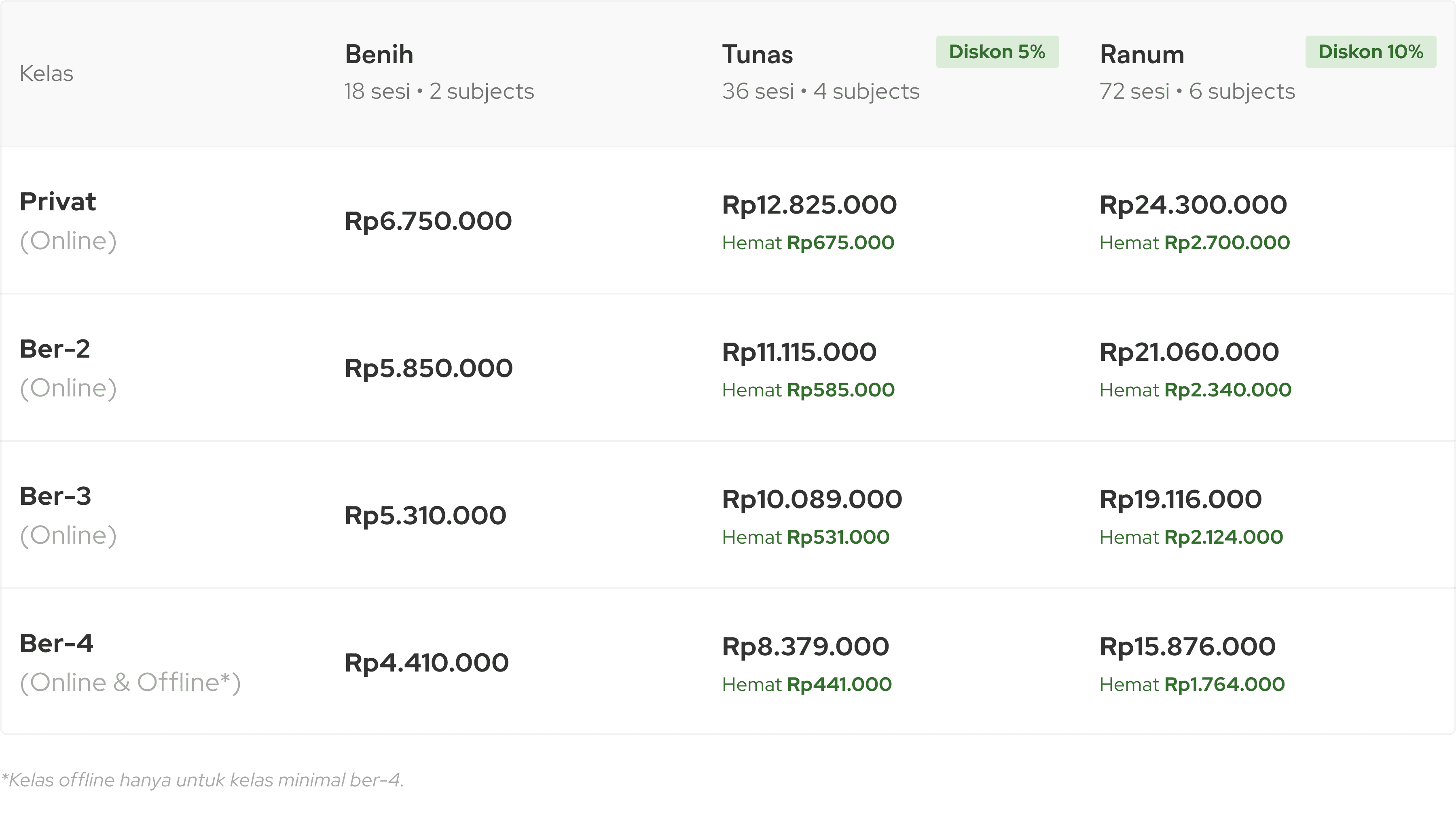The width and height of the screenshot is (1456, 822).
Task: Click the offline class footnote text
Action: pyautogui.click(x=202, y=780)
